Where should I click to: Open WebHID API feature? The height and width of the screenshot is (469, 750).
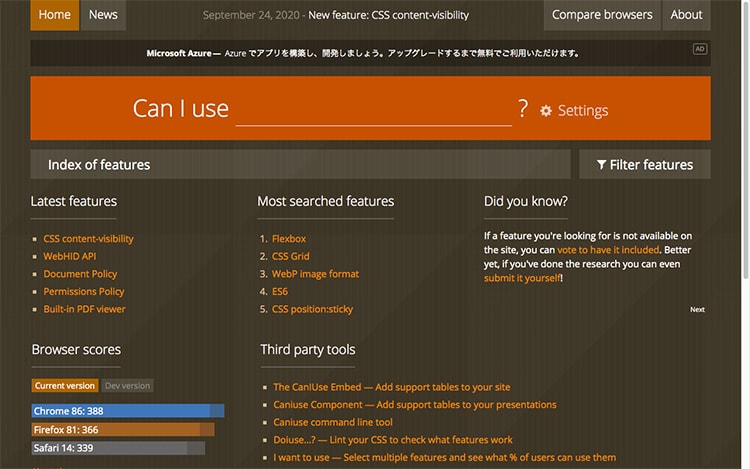tap(70, 256)
